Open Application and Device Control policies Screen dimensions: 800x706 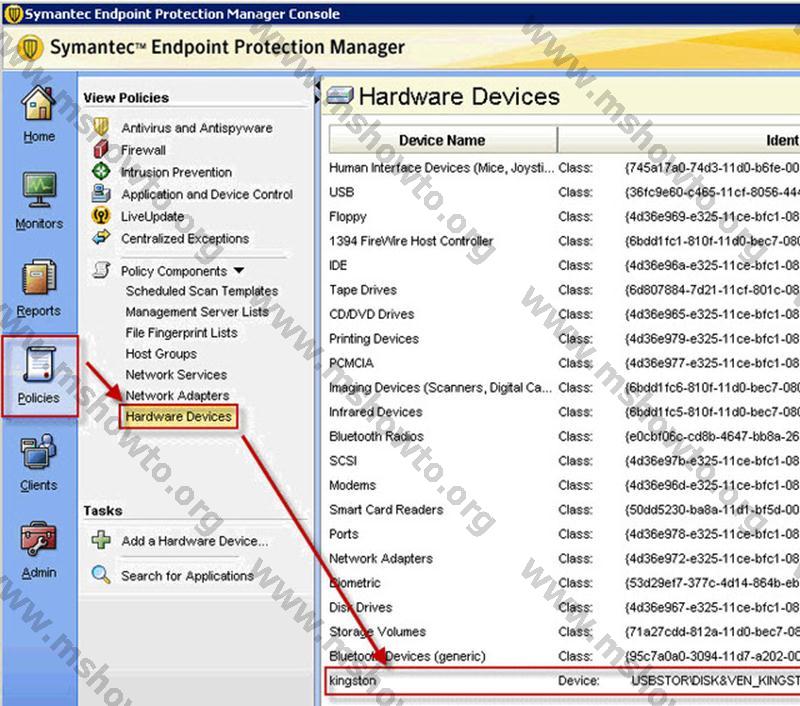207,194
